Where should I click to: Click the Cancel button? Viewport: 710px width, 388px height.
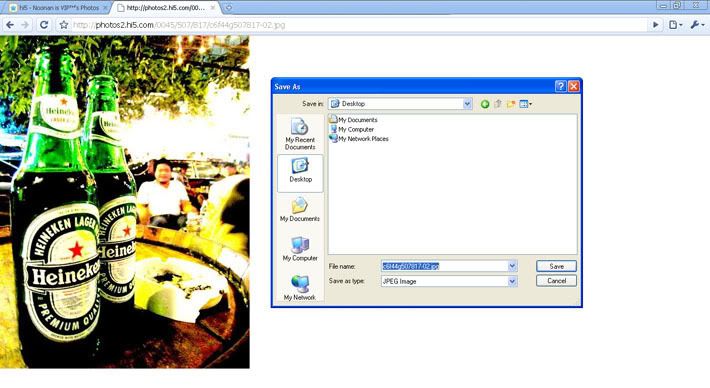pos(556,281)
